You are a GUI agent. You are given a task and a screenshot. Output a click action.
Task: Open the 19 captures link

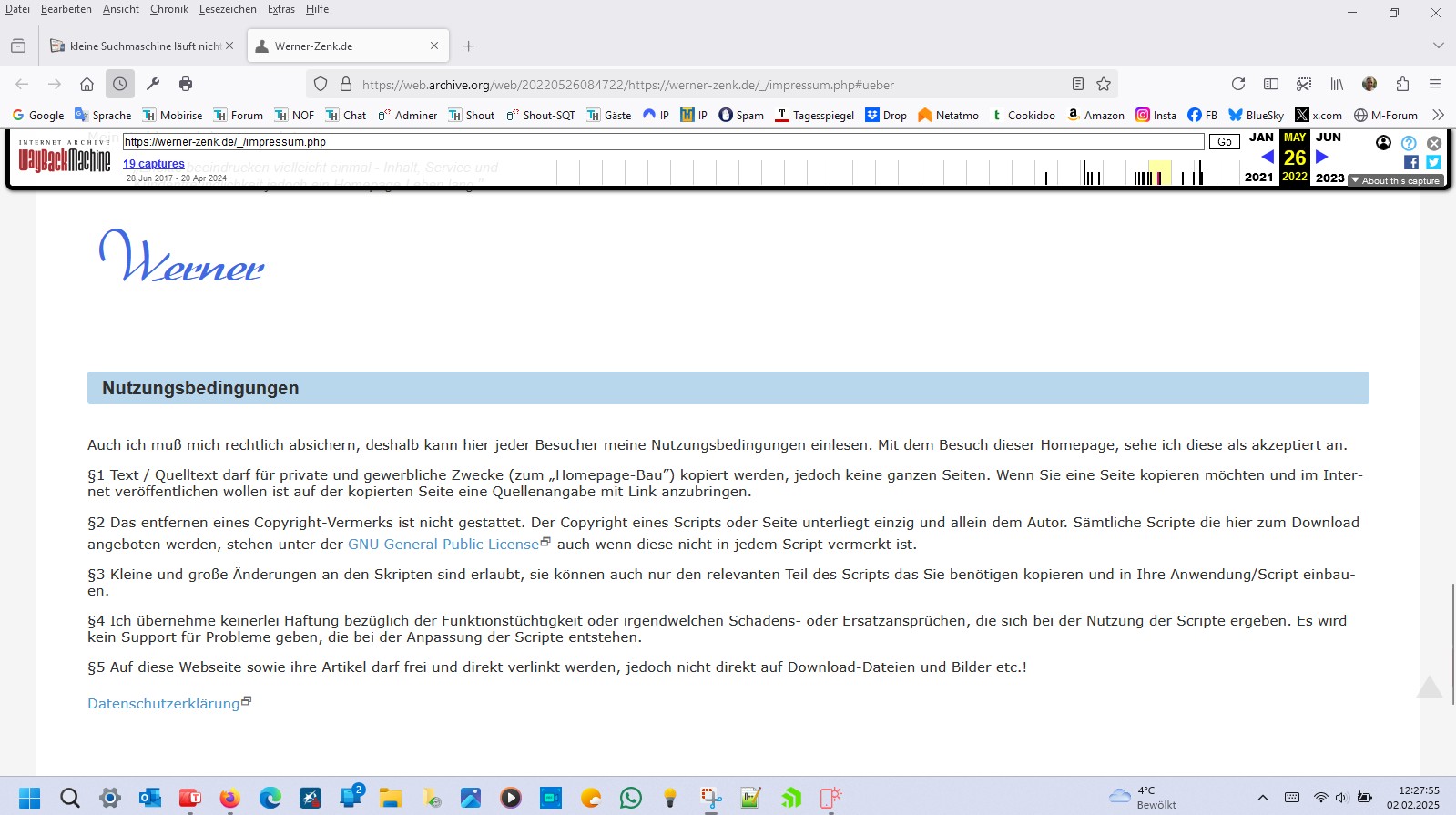154,164
